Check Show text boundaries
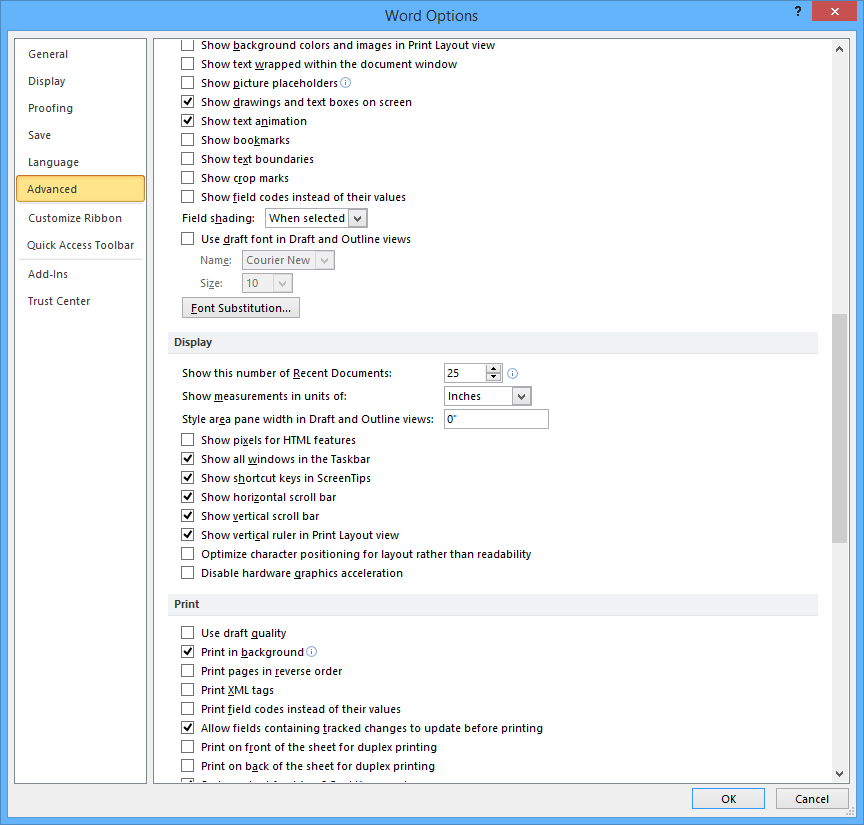Viewport: 864px width, 825px height. coord(187,159)
